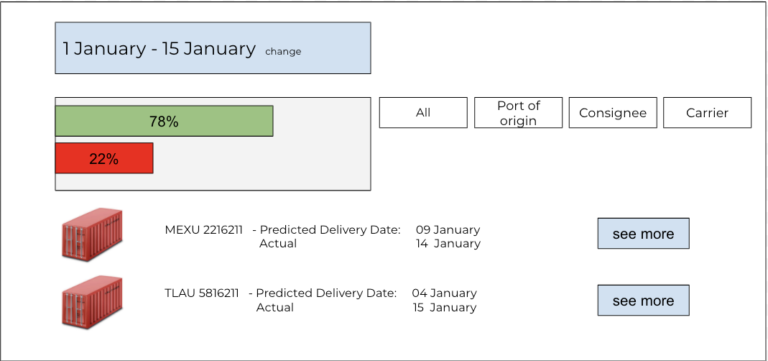The image size is (768, 361).
Task: Select the Port of origin filter
Action: click(518, 113)
